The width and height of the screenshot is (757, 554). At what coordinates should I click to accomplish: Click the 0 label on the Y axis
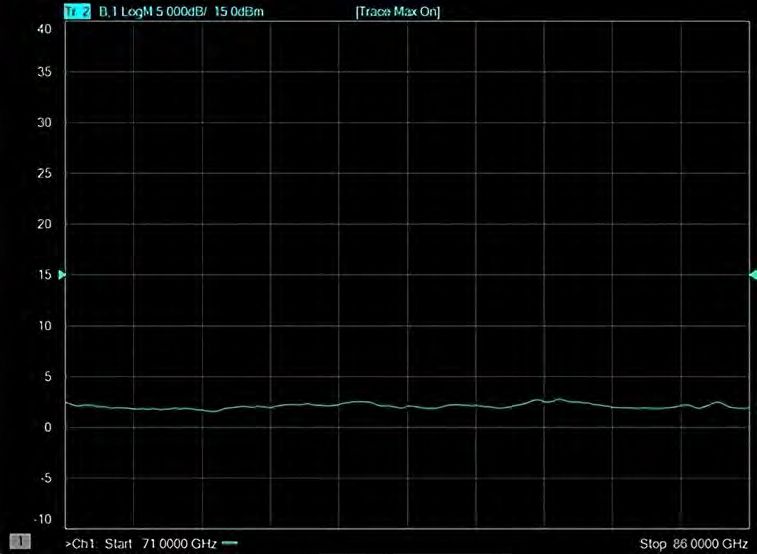47,428
